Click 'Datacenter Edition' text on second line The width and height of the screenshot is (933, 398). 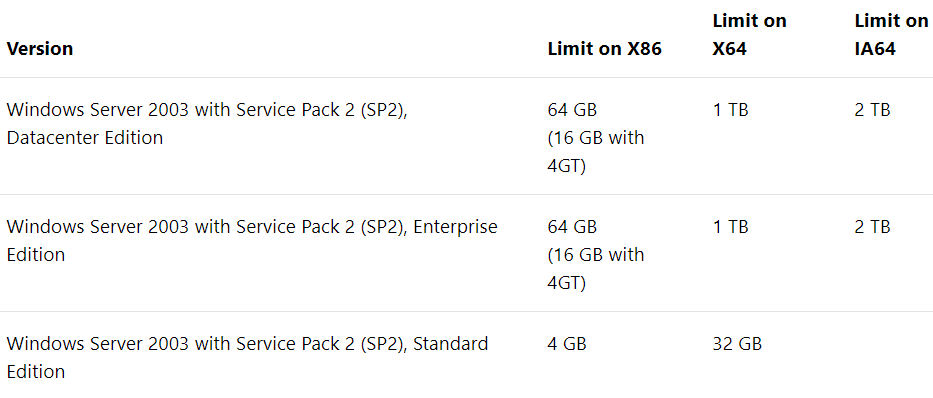(84, 137)
